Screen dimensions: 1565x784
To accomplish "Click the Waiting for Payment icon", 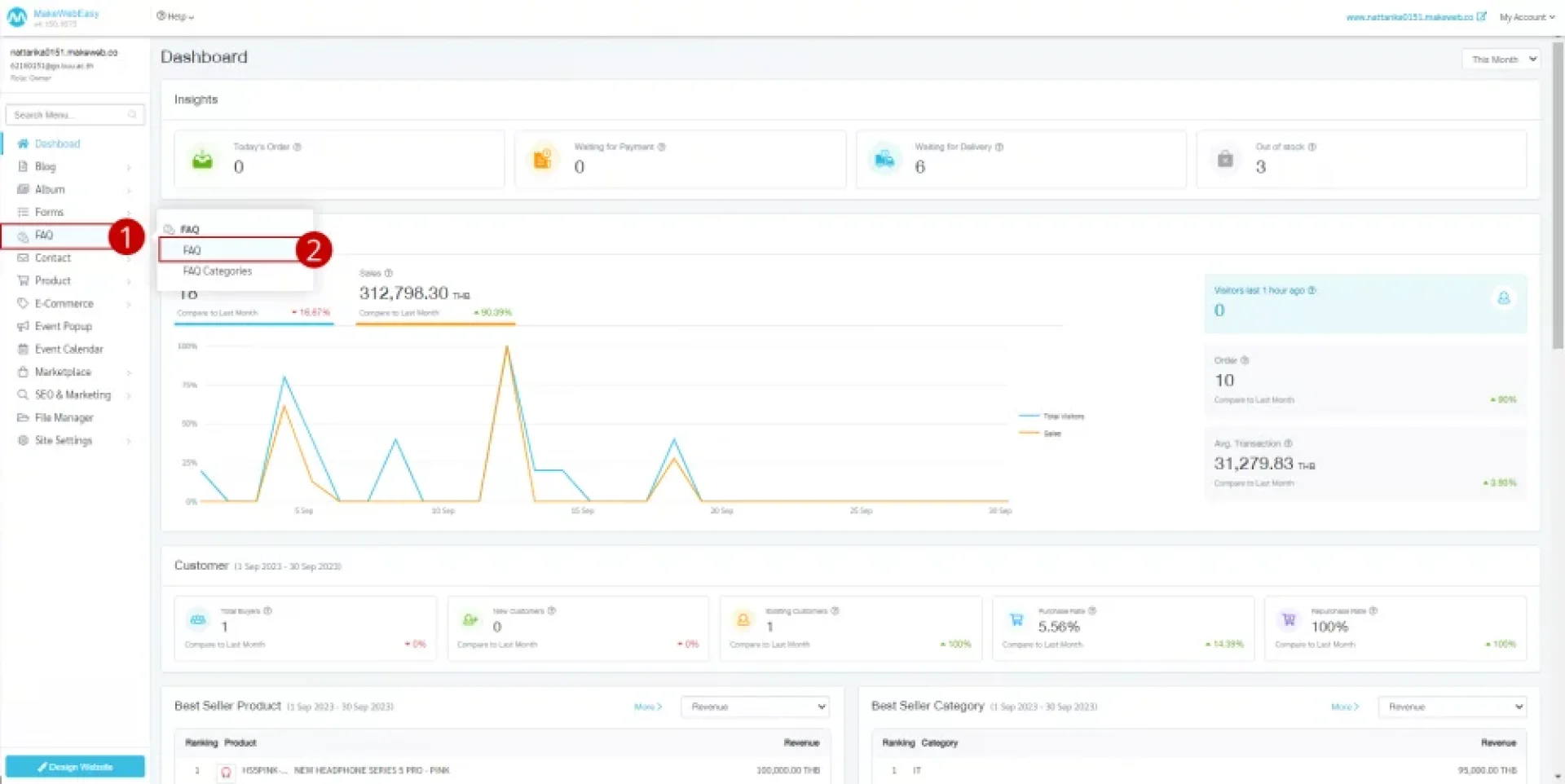I will tap(542, 159).
